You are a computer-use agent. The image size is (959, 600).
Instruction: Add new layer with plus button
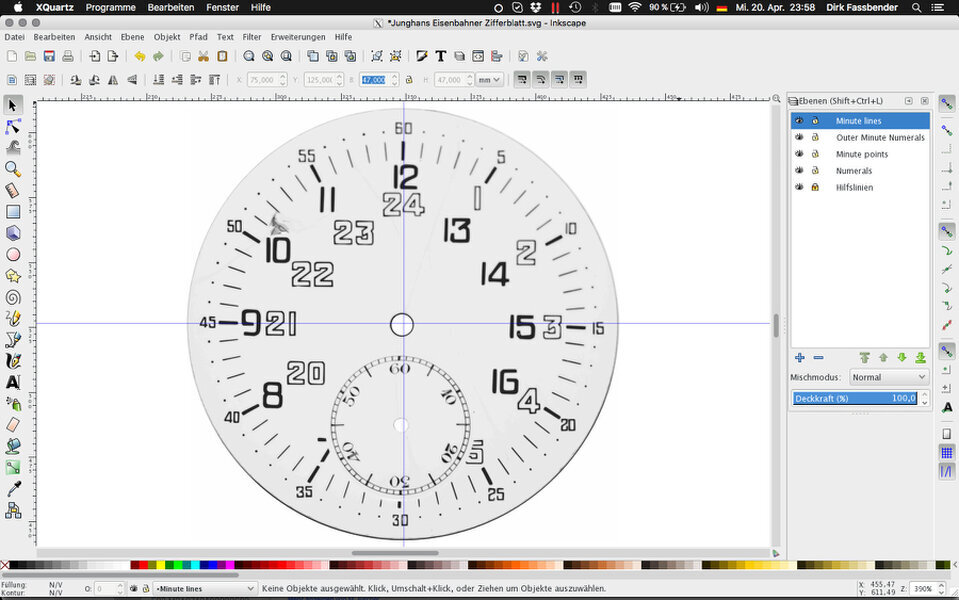coord(799,358)
